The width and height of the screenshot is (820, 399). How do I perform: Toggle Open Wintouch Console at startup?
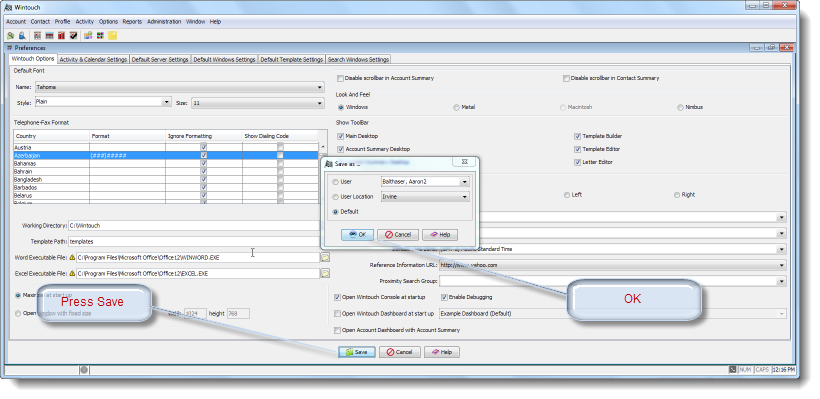[337, 297]
